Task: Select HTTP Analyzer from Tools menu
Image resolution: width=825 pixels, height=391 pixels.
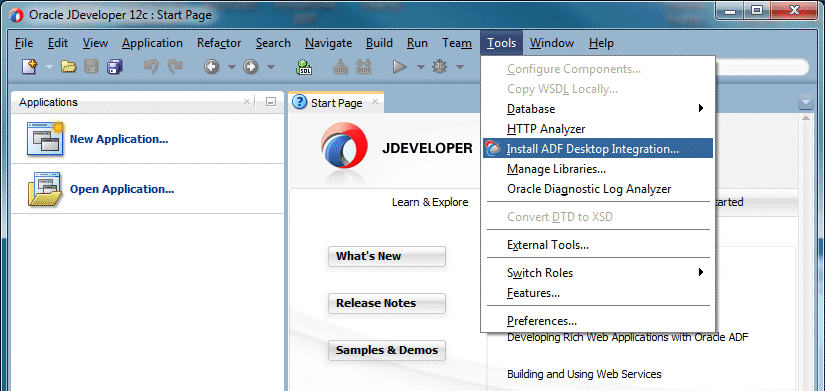Action: (x=597, y=129)
